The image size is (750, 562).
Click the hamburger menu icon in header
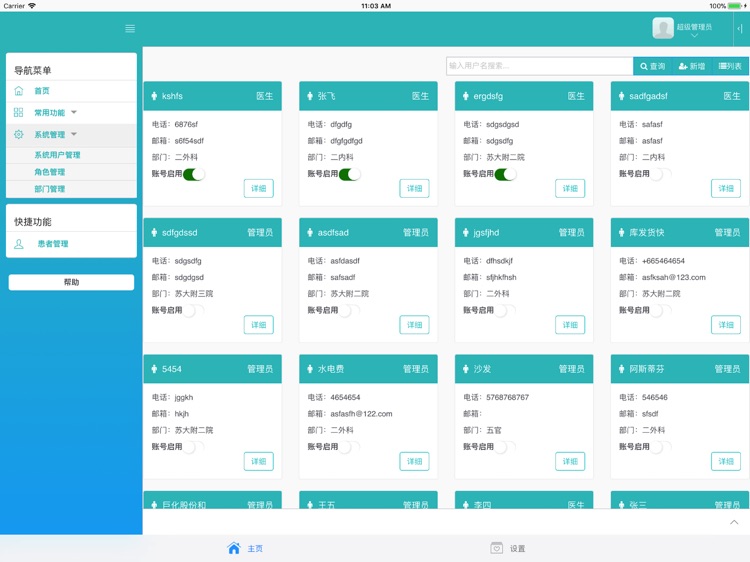click(x=130, y=28)
